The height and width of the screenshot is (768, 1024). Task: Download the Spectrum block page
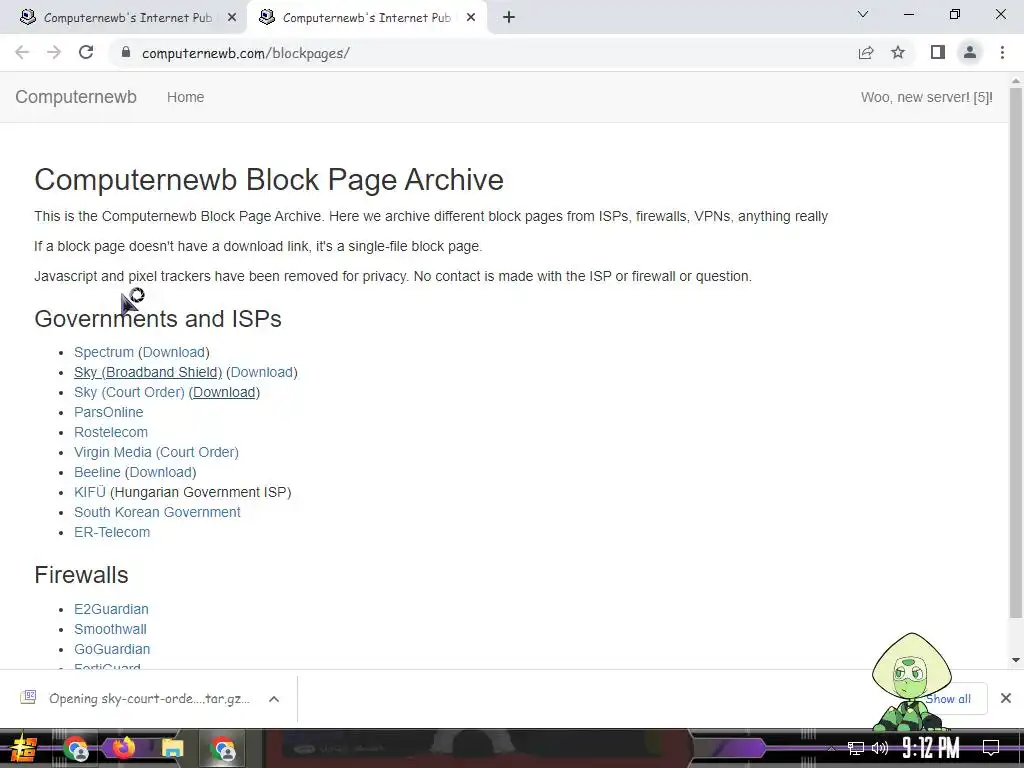click(174, 352)
